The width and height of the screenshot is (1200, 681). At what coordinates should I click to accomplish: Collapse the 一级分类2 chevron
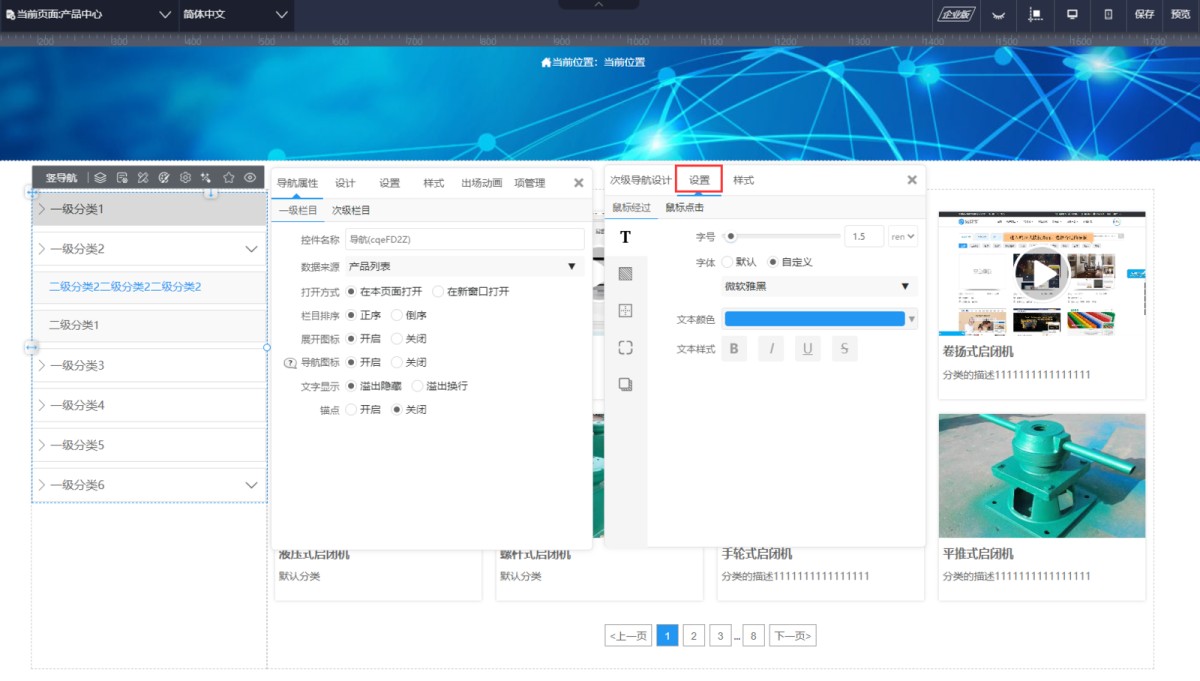pos(251,249)
